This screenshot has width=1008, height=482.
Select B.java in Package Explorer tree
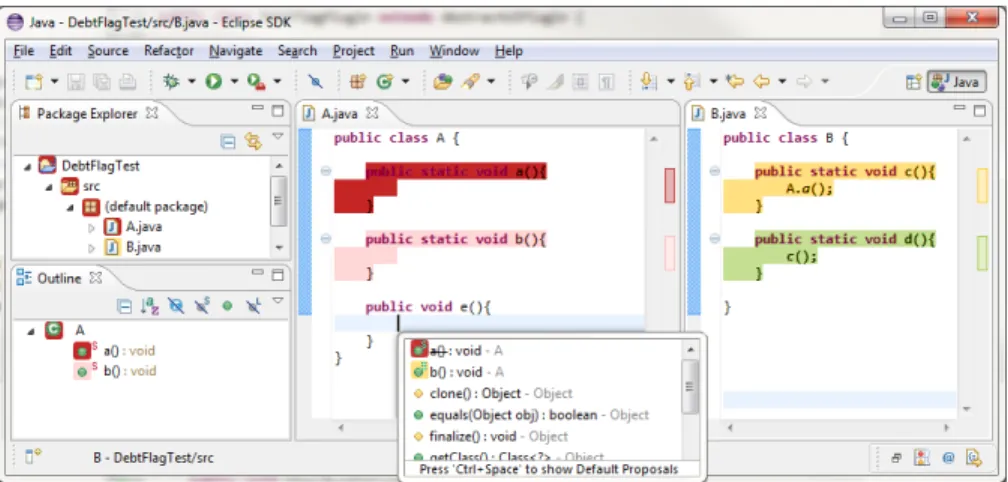pos(132,247)
